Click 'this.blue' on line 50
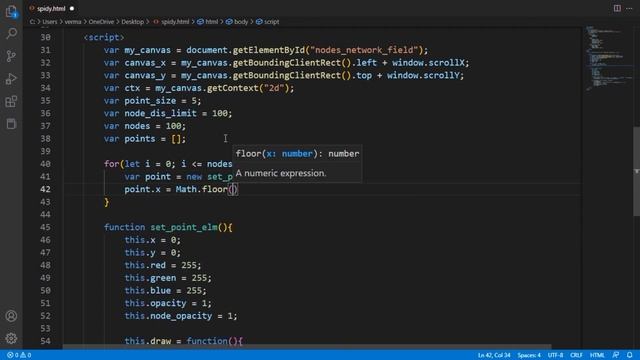This screenshot has height=360, width=640. pos(147,290)
